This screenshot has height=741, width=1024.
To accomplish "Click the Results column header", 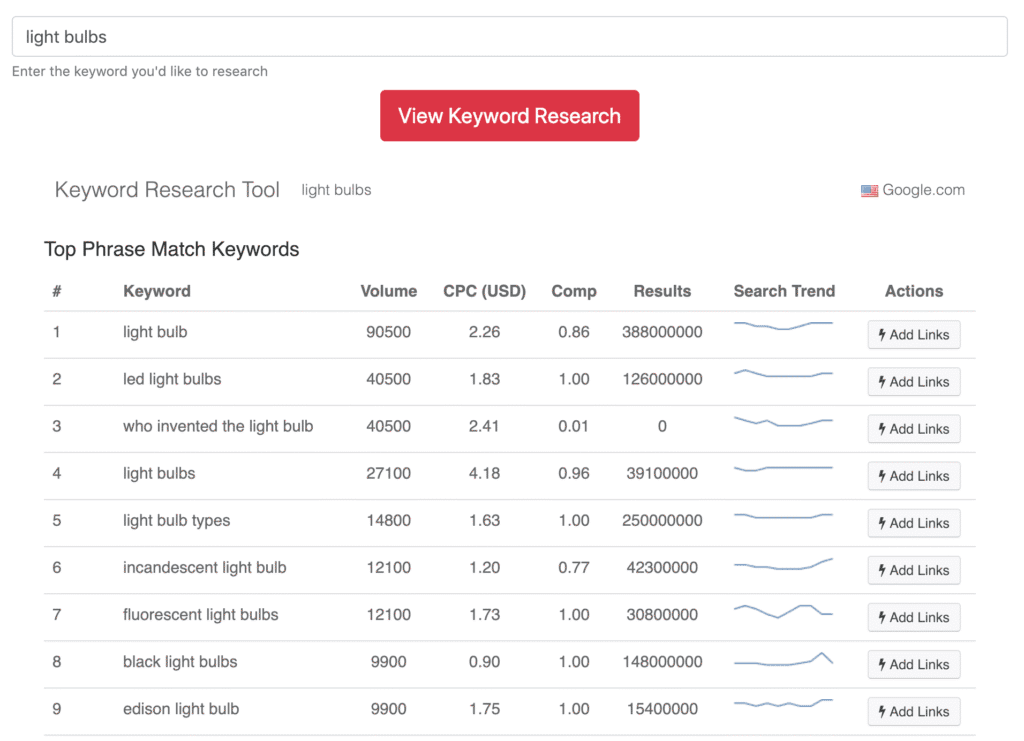I will [662, 291].
